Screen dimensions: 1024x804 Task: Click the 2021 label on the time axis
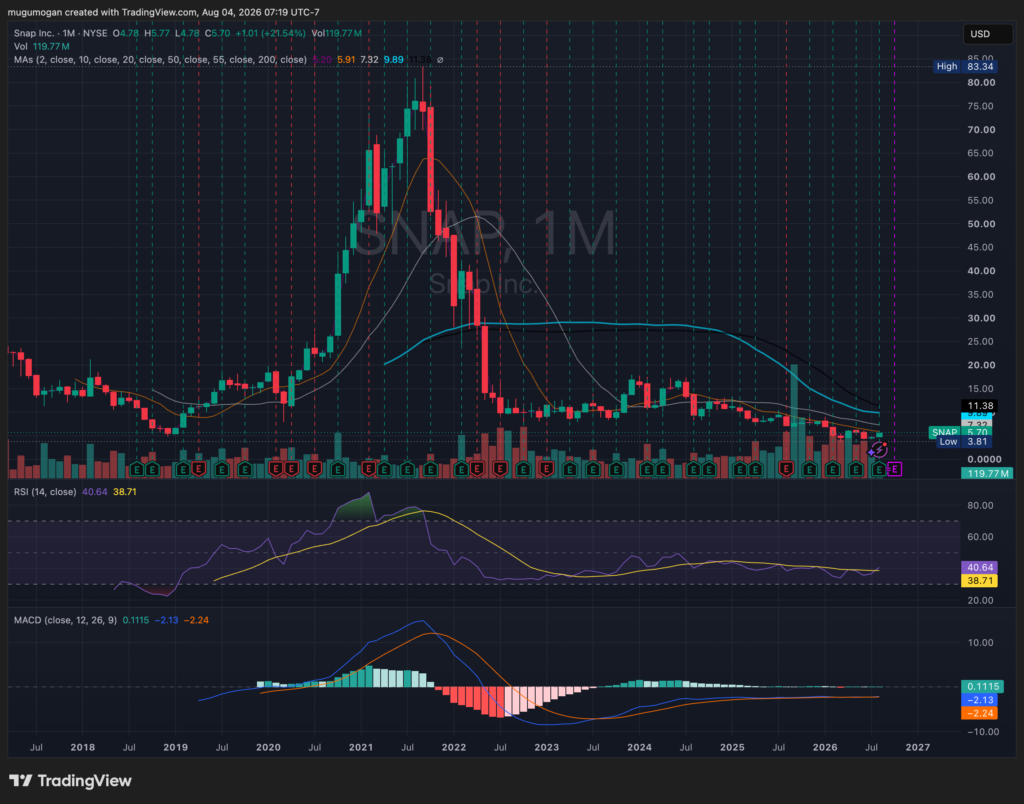click(360, 747)
